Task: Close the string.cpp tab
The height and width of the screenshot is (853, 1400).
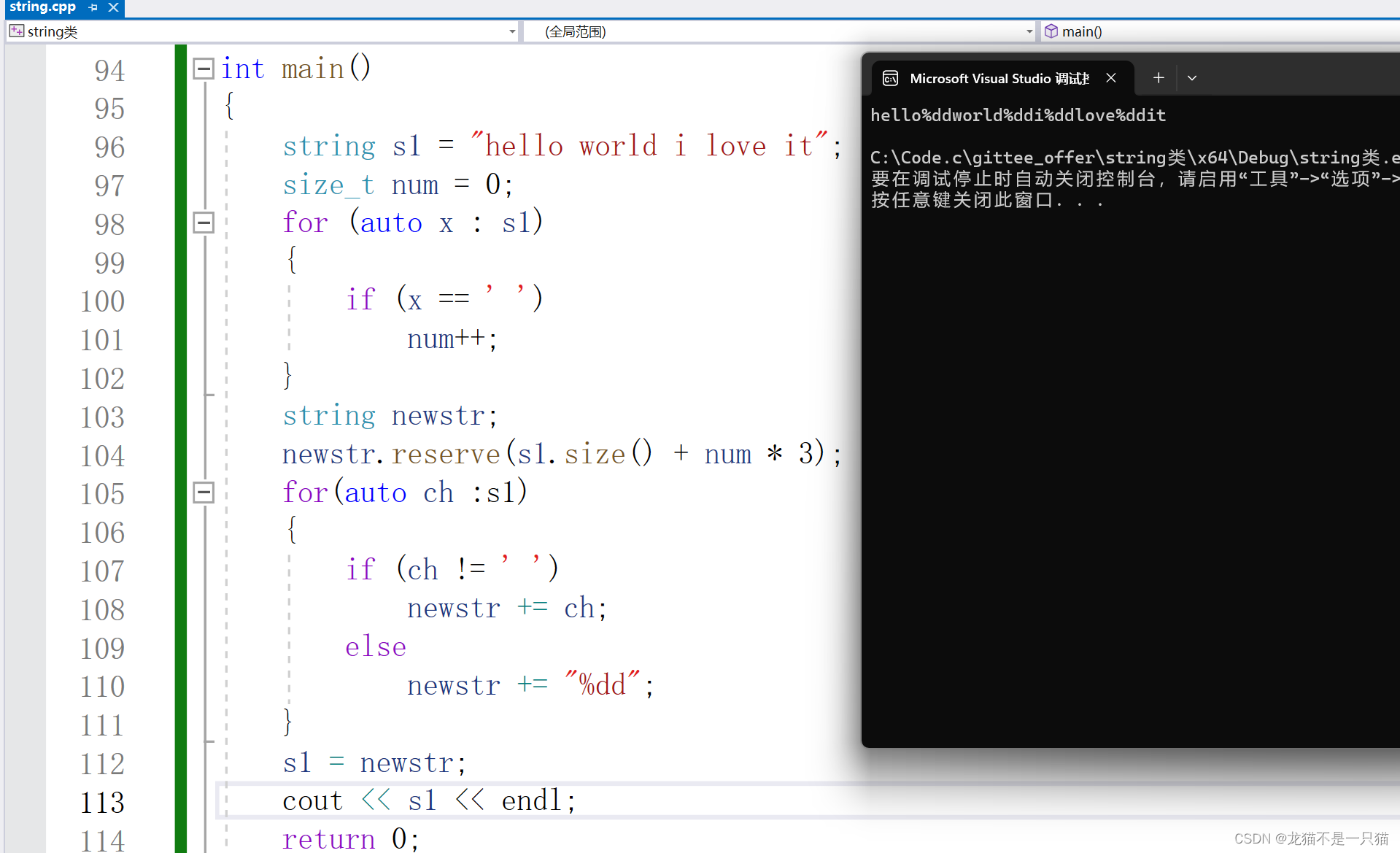Action: click(113, 7)
